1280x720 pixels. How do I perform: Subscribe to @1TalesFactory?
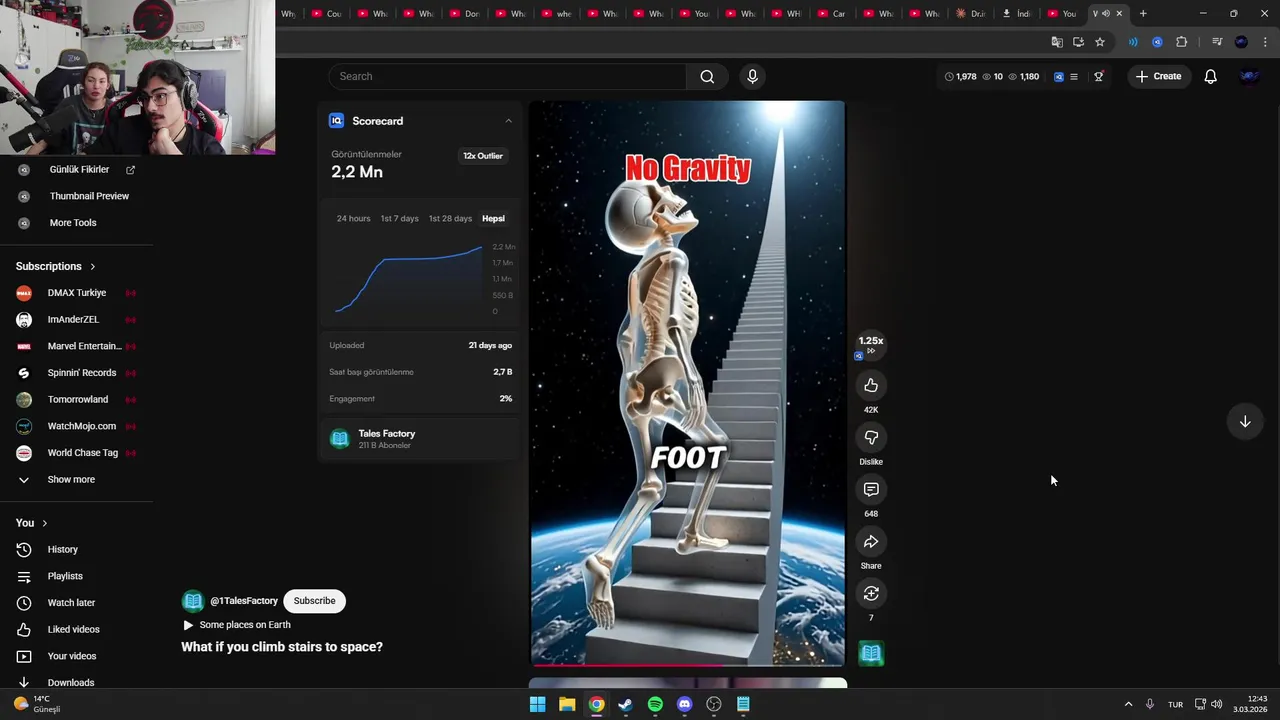314,601
